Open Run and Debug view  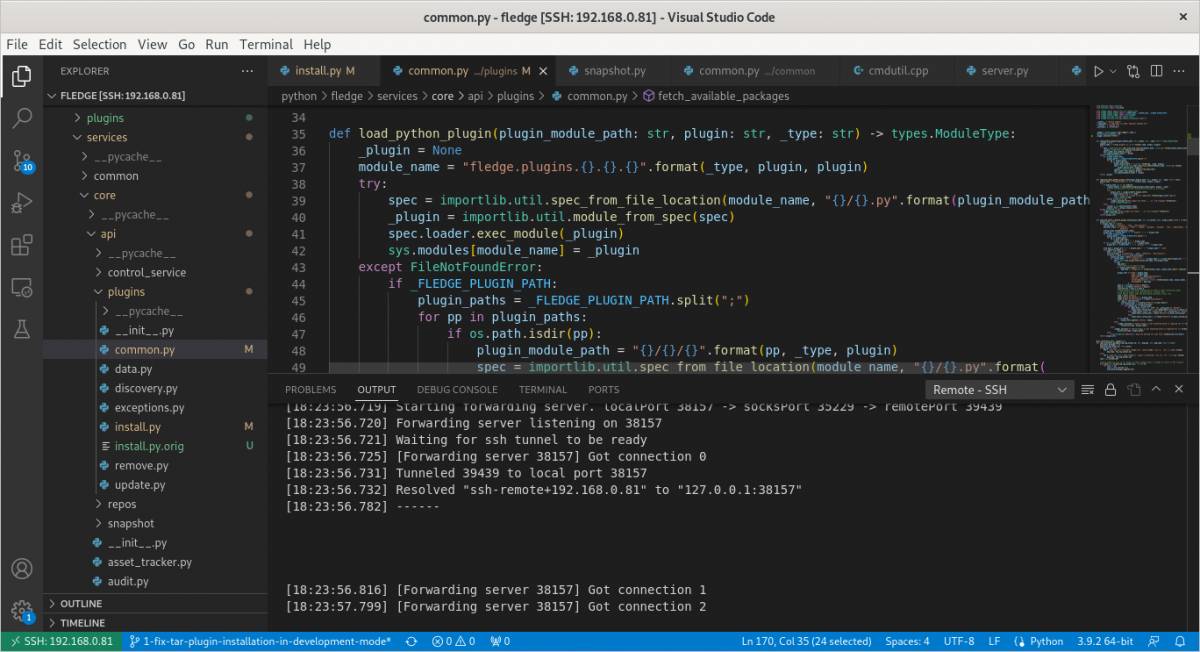(21, 203)
